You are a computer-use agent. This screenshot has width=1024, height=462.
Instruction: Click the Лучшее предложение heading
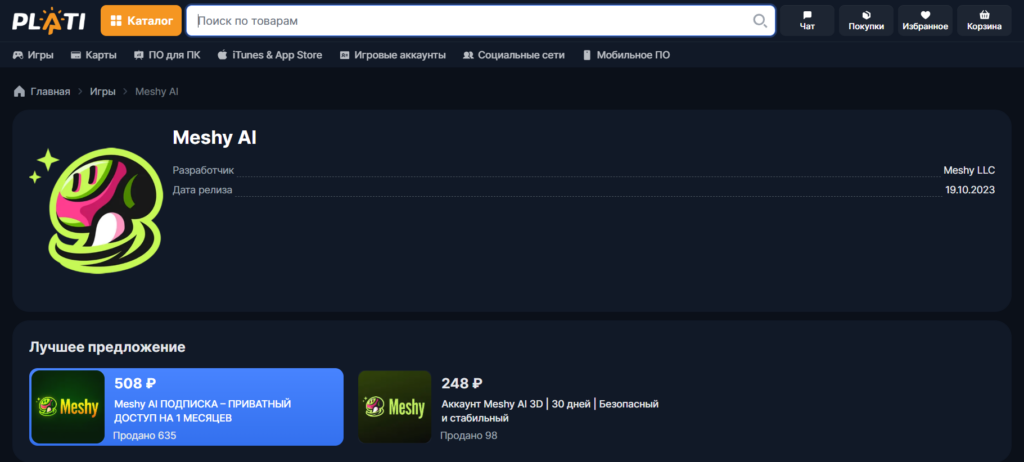pyautogui.click(x=107, y=348)
